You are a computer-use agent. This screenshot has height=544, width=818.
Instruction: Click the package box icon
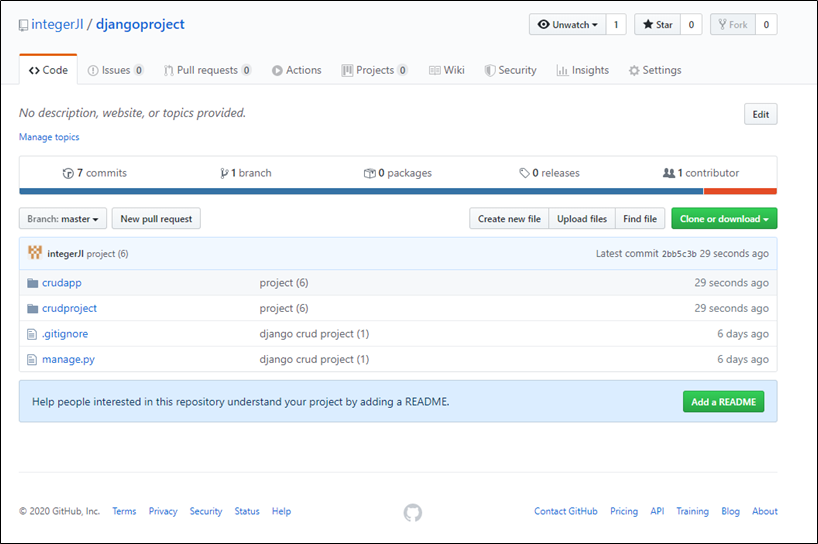coord(369,173)
